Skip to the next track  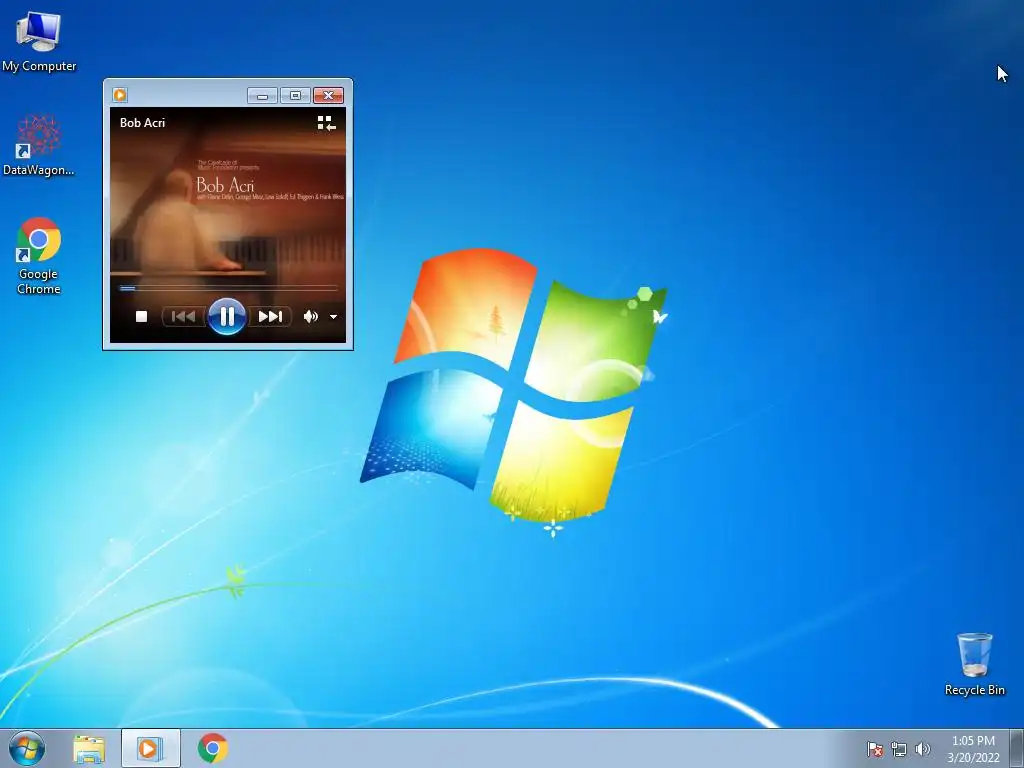270,317
